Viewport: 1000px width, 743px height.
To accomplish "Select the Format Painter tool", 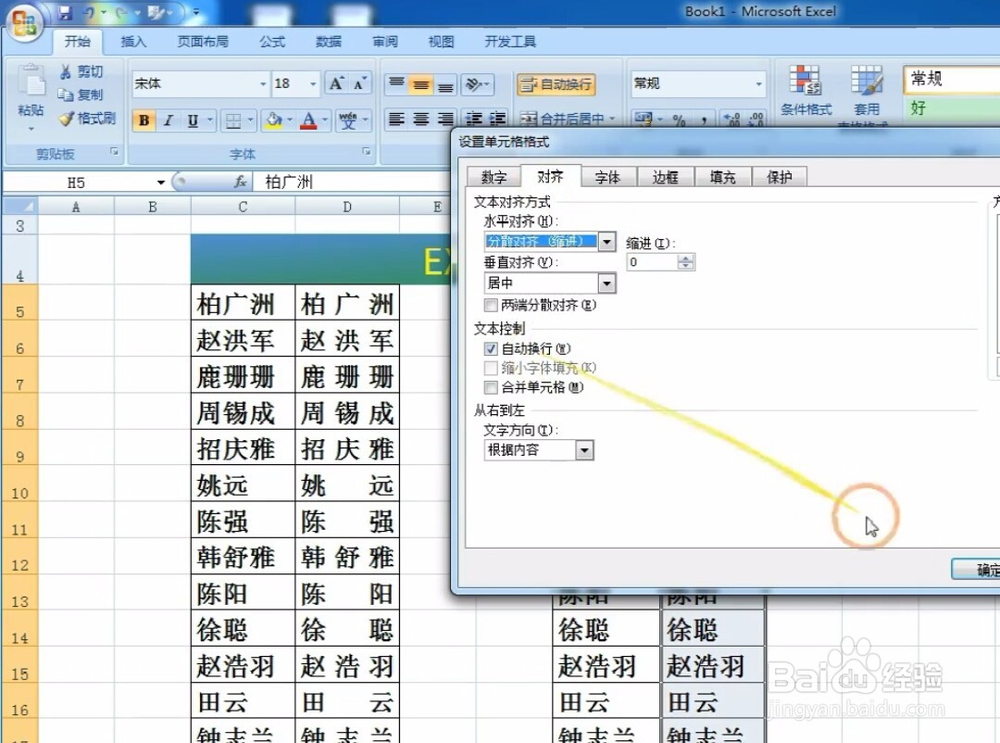I will (85, 118).
